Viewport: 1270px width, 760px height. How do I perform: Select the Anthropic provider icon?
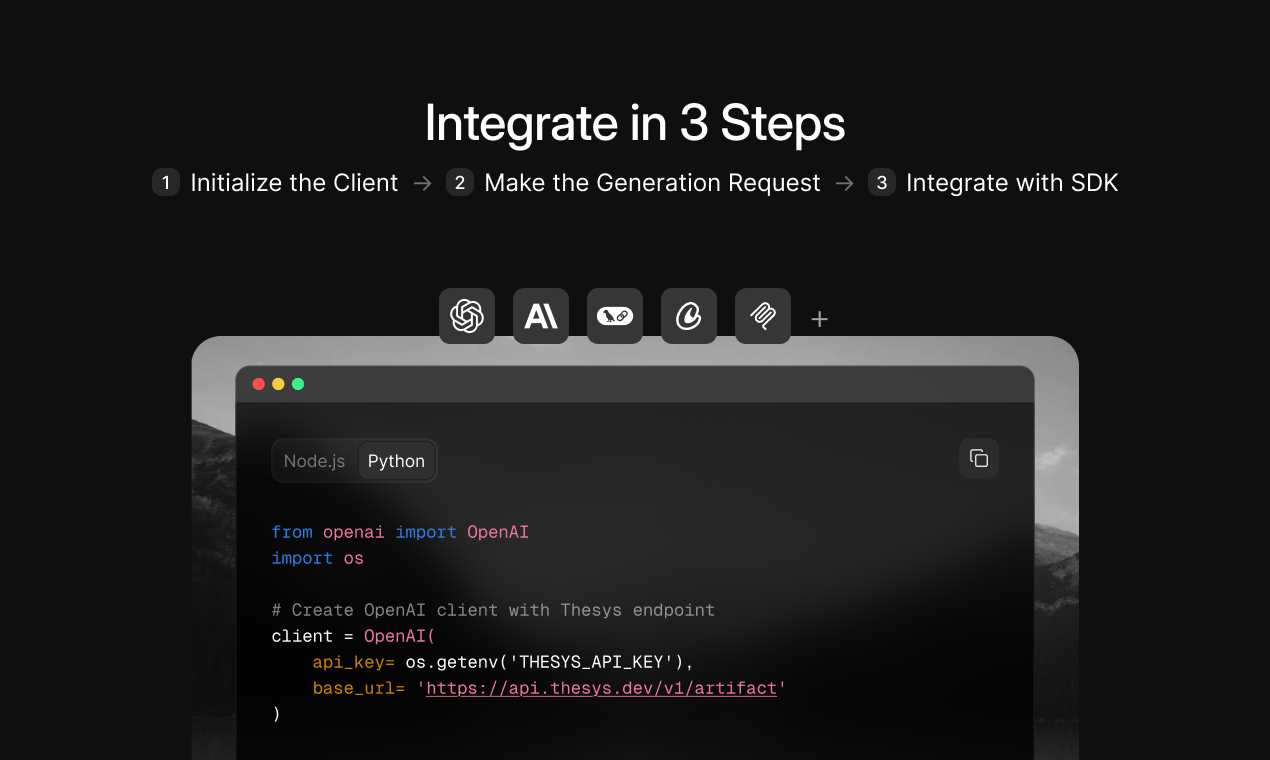(x=540, y=316)
